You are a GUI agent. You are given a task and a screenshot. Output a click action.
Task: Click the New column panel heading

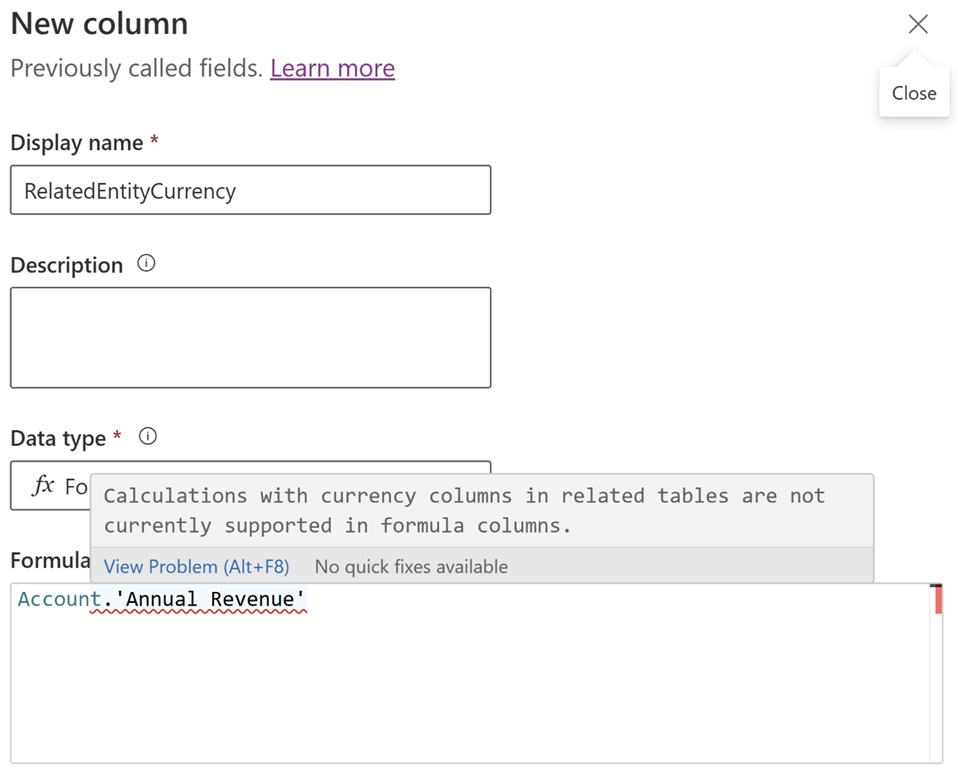click(x=99, y=23)
